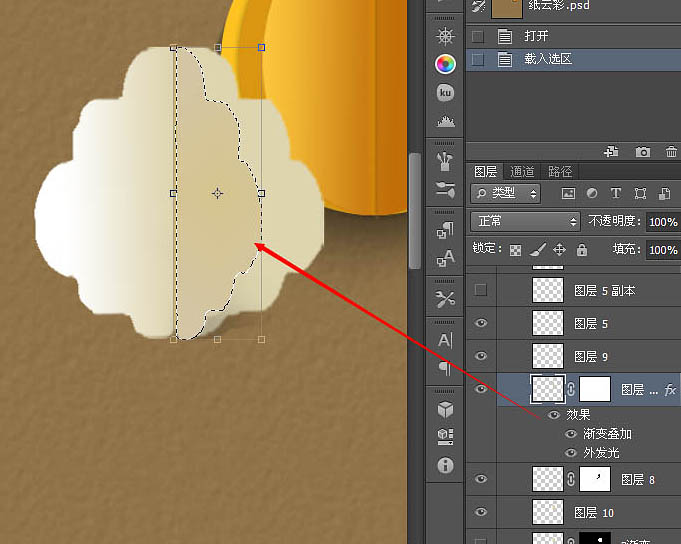Click the 不透明度 opacity value field

pos(663,222)
